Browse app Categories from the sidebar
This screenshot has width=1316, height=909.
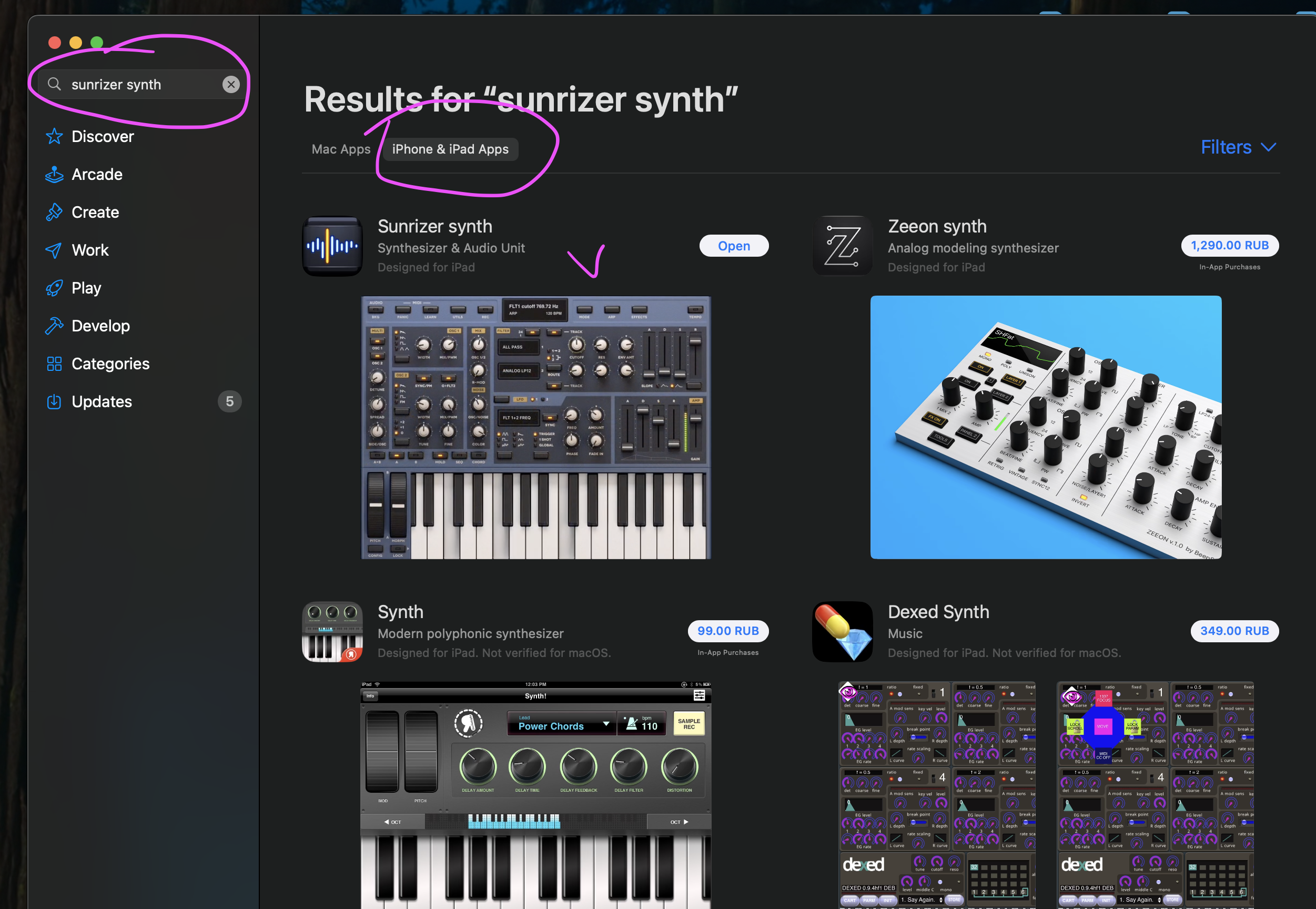click(110, 363)
